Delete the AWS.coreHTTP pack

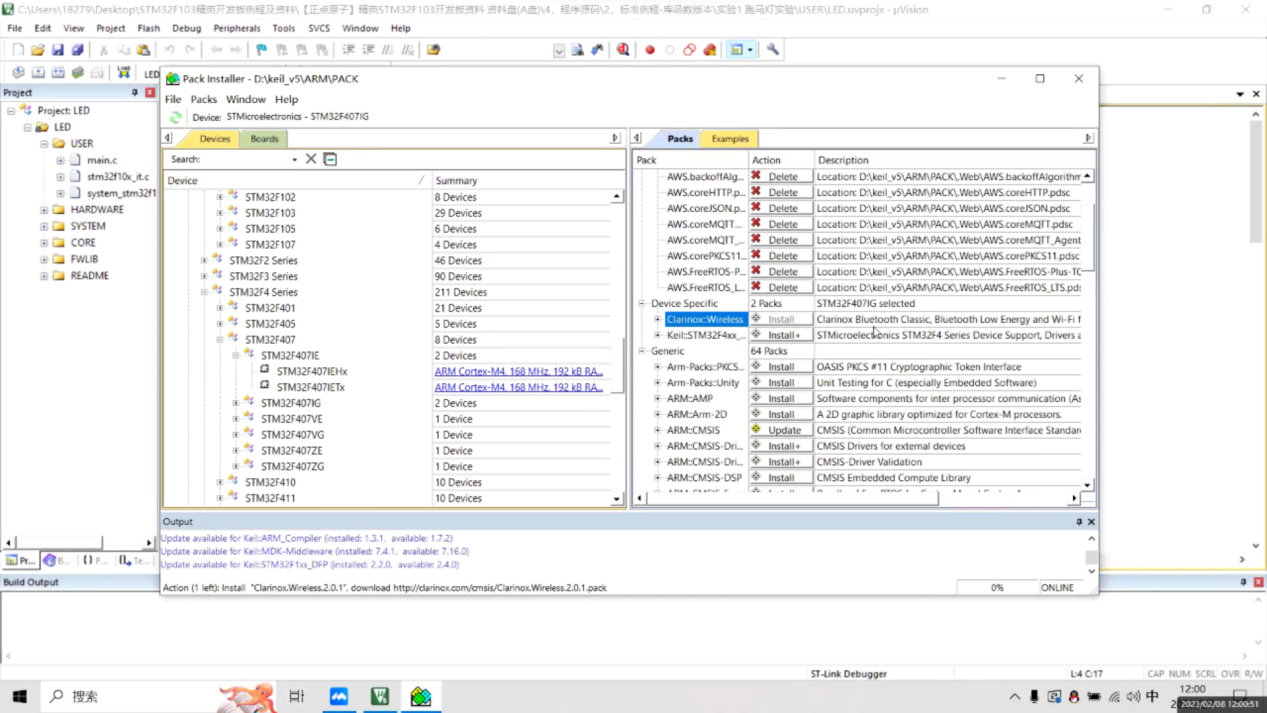(783, 192)
